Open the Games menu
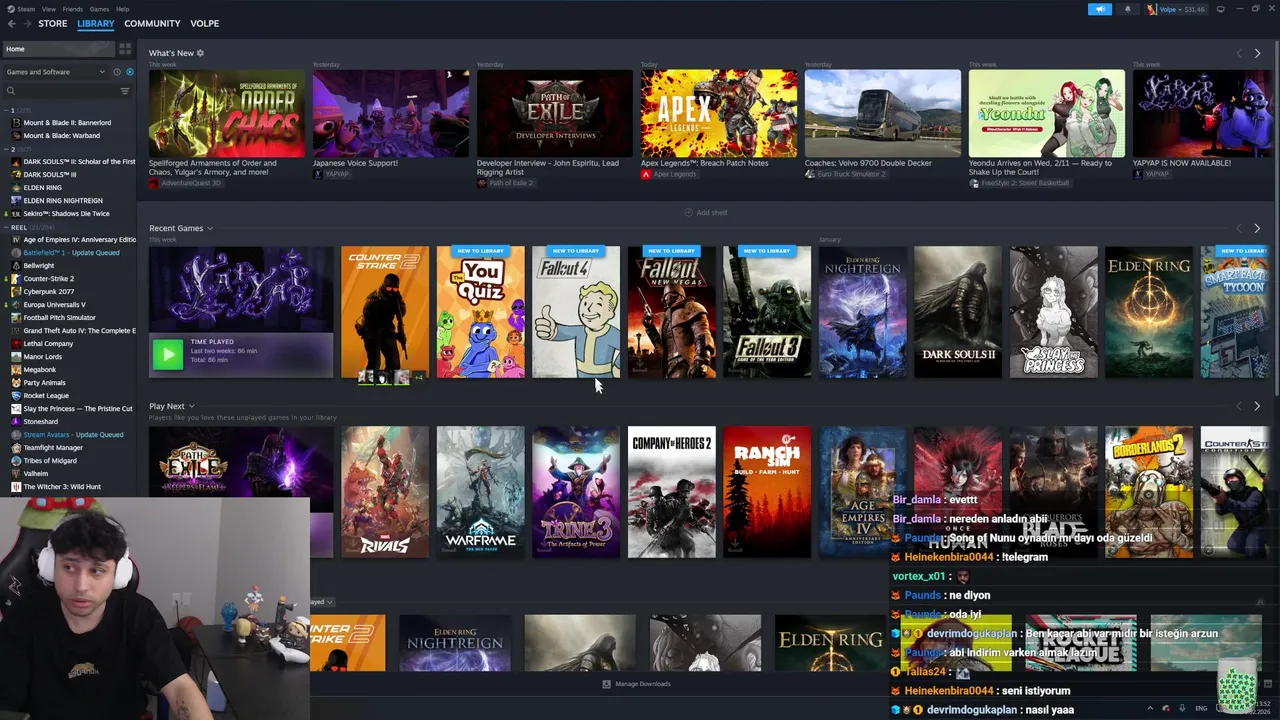This screenshot has width=1280, height=720. click(99, 9)
